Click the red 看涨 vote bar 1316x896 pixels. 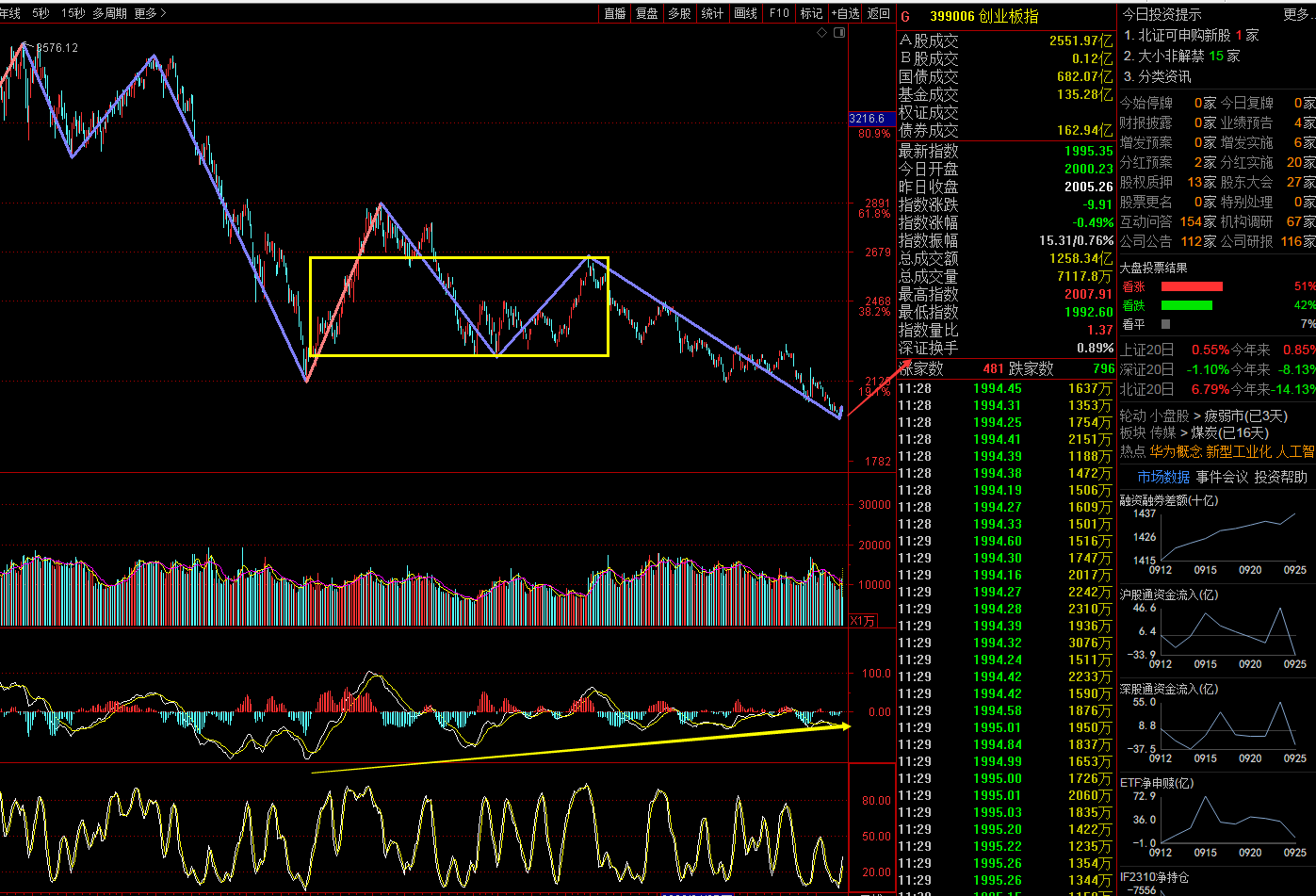pyautogui.click(x=1192, y=286)
